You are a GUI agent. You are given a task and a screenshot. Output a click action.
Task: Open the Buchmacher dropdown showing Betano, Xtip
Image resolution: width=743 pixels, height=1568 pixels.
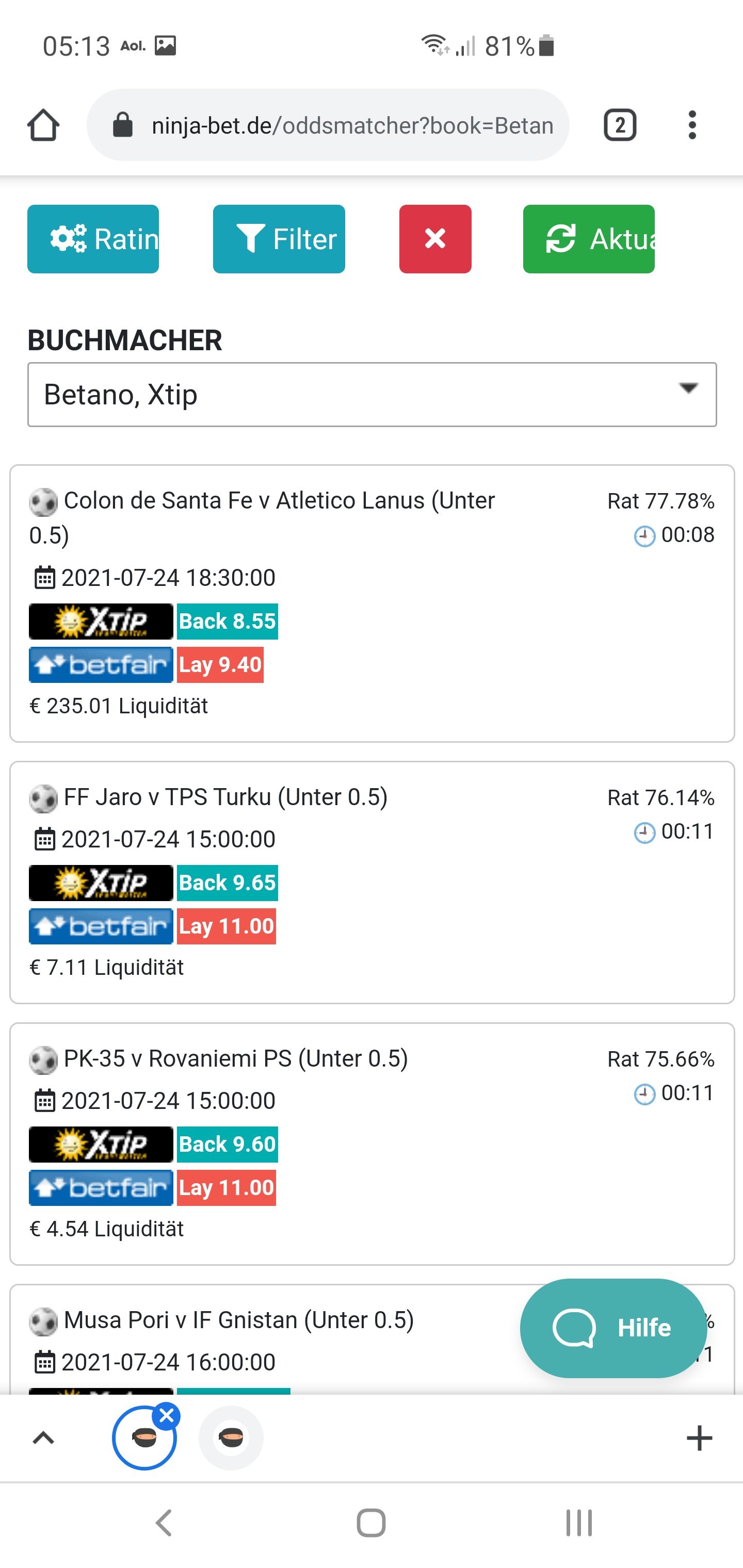pos(372,395)
